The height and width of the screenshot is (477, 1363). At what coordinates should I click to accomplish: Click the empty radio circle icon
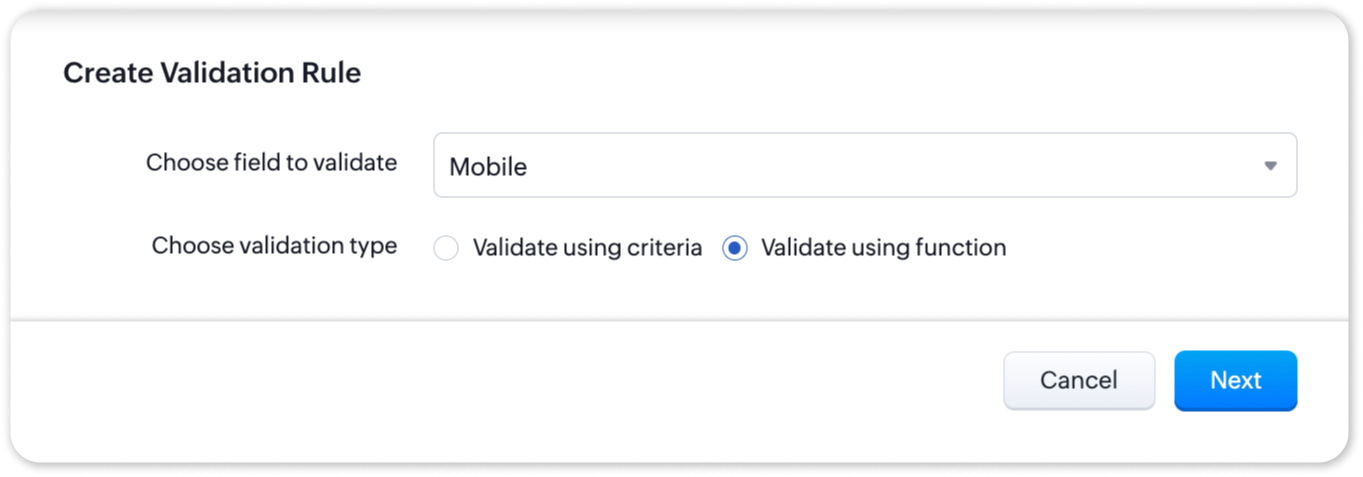click(x=446, y=249)
